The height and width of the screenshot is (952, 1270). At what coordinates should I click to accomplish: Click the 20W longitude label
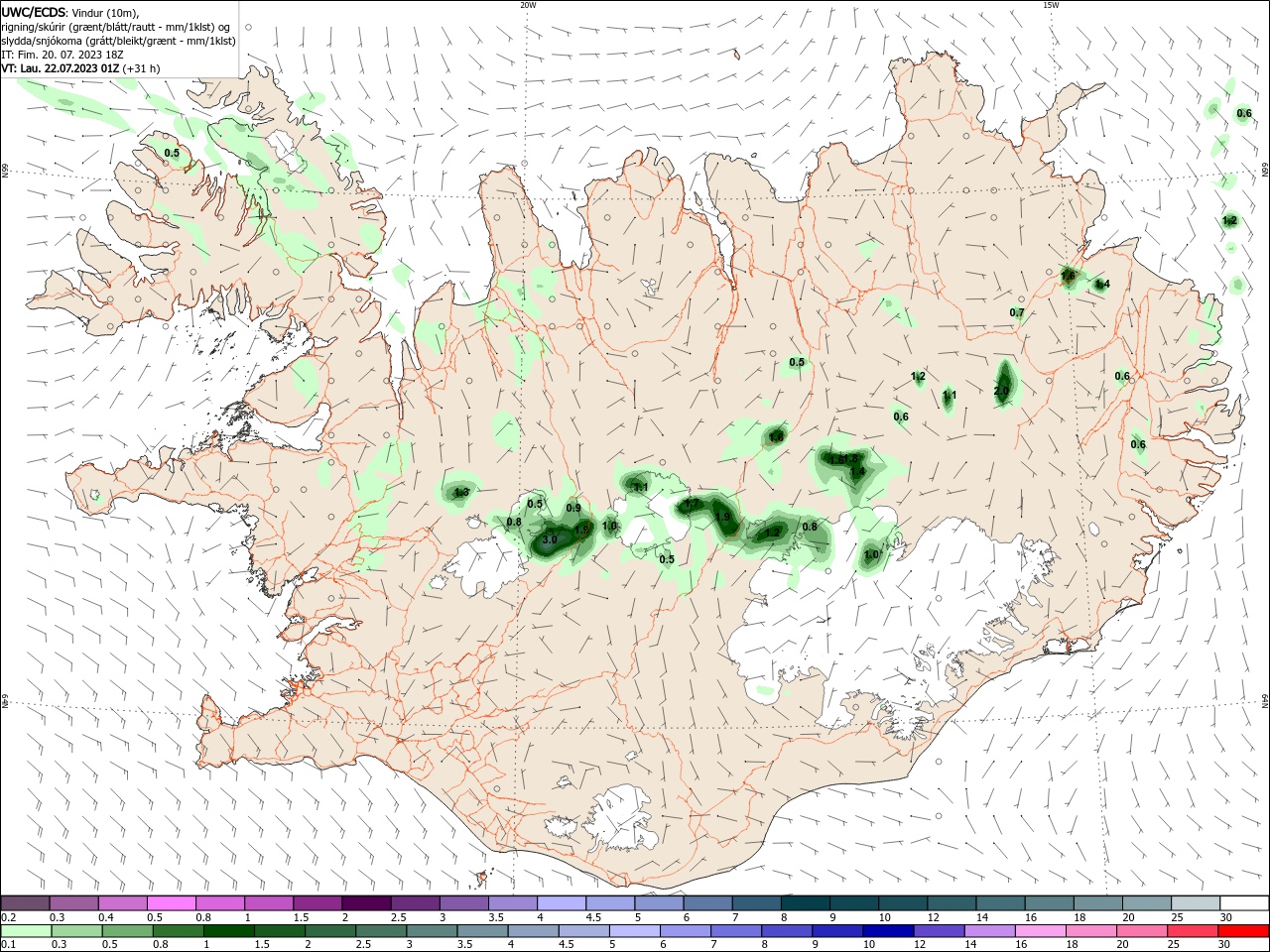click(x=528, y=5)
